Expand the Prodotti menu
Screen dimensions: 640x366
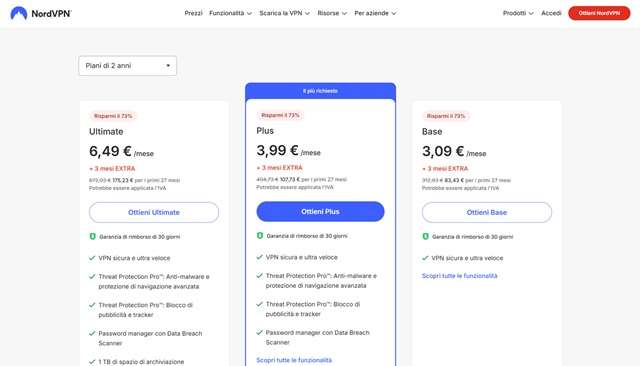[x=518, y=13]
